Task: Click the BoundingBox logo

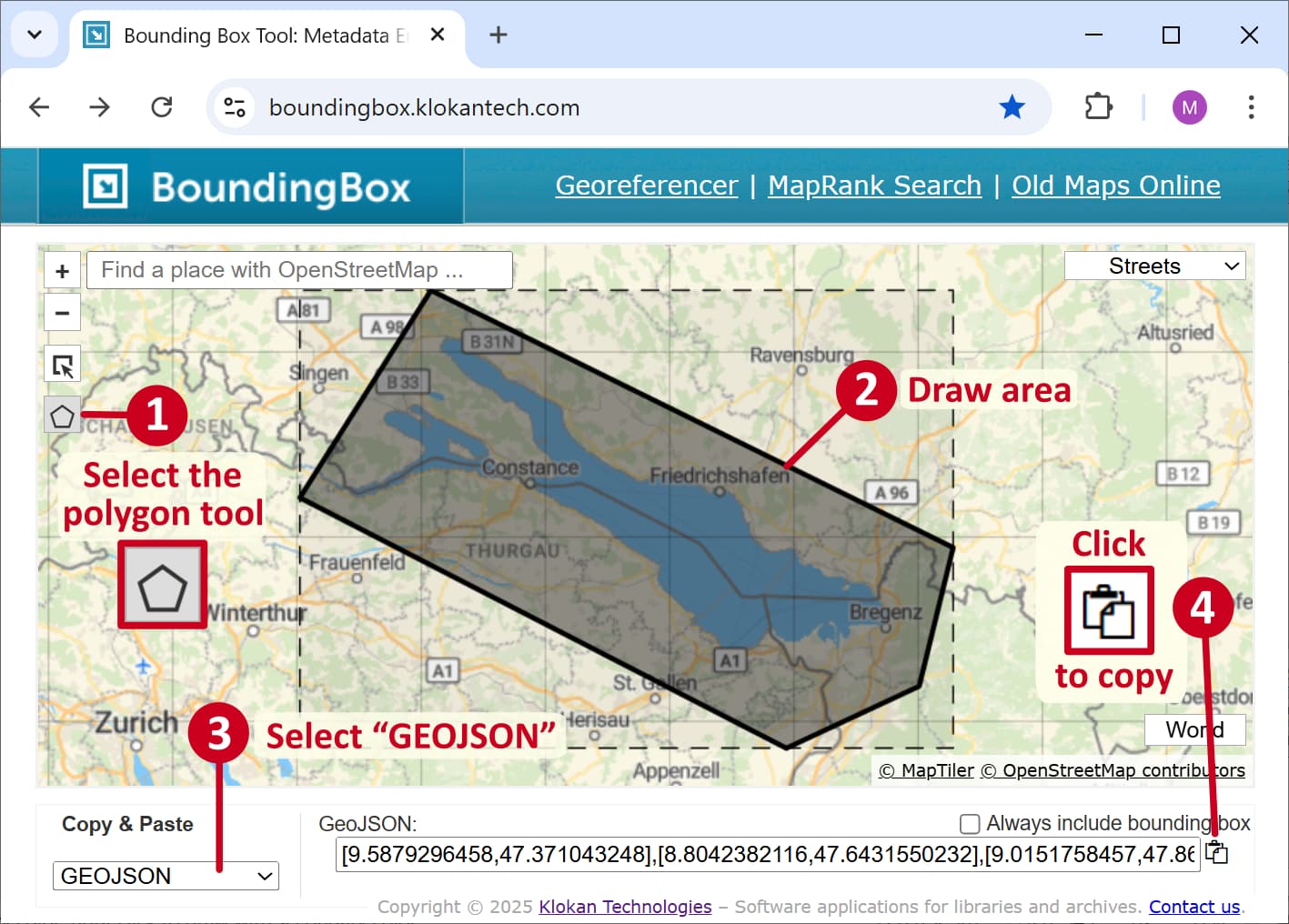Action: click(247, 186)
